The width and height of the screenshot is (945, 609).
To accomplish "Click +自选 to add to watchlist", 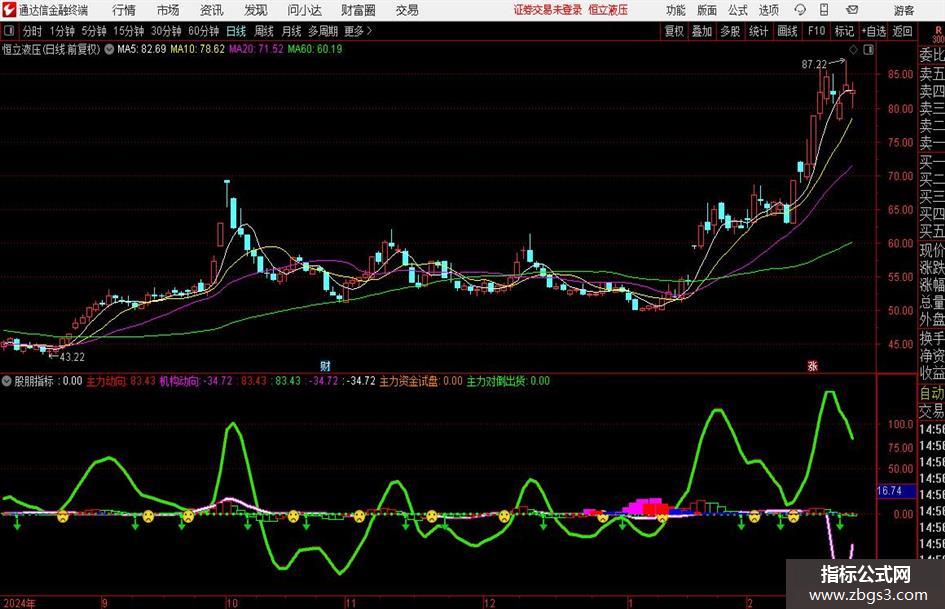I will [x=874, y=31].
